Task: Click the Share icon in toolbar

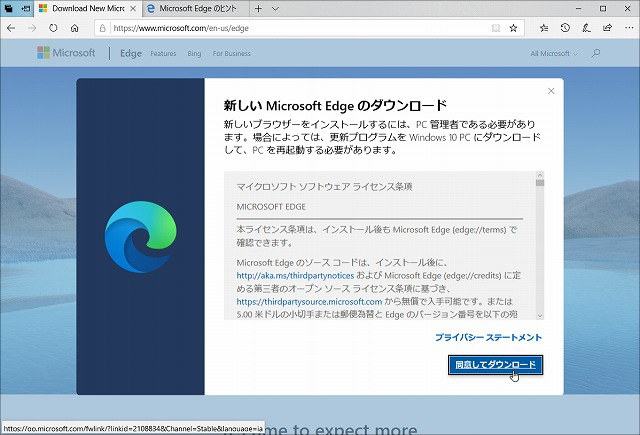Action: tap(605, 28)
